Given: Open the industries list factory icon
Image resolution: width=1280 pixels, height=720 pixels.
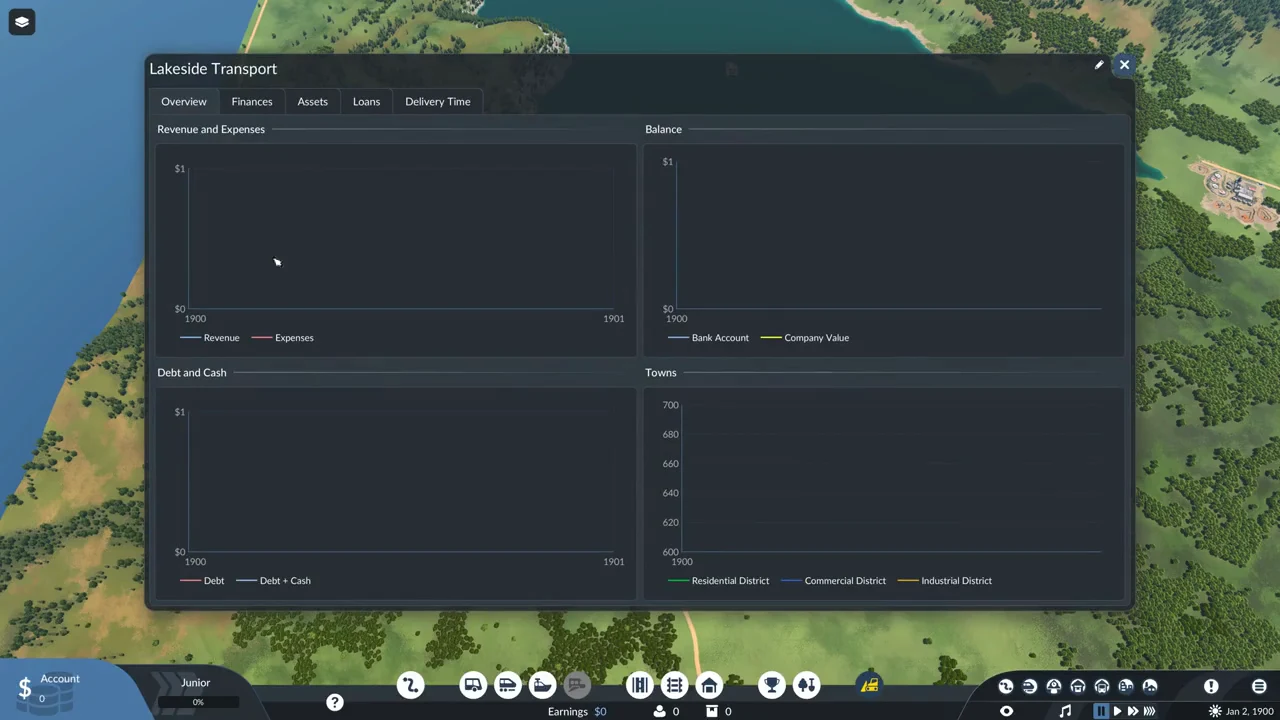Looking at the screenshot, I should point(1150,686).
